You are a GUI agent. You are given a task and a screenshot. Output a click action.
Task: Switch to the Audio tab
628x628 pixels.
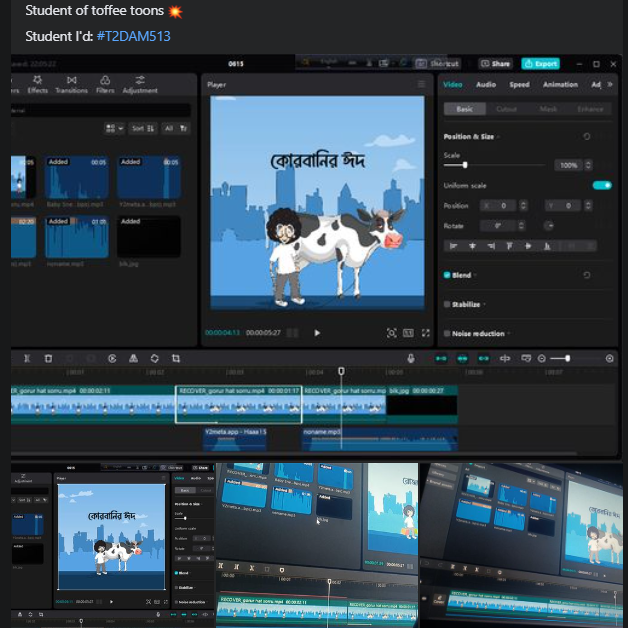pos(485,85)
